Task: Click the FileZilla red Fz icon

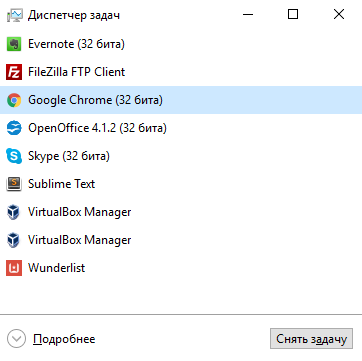Action: 14,72
